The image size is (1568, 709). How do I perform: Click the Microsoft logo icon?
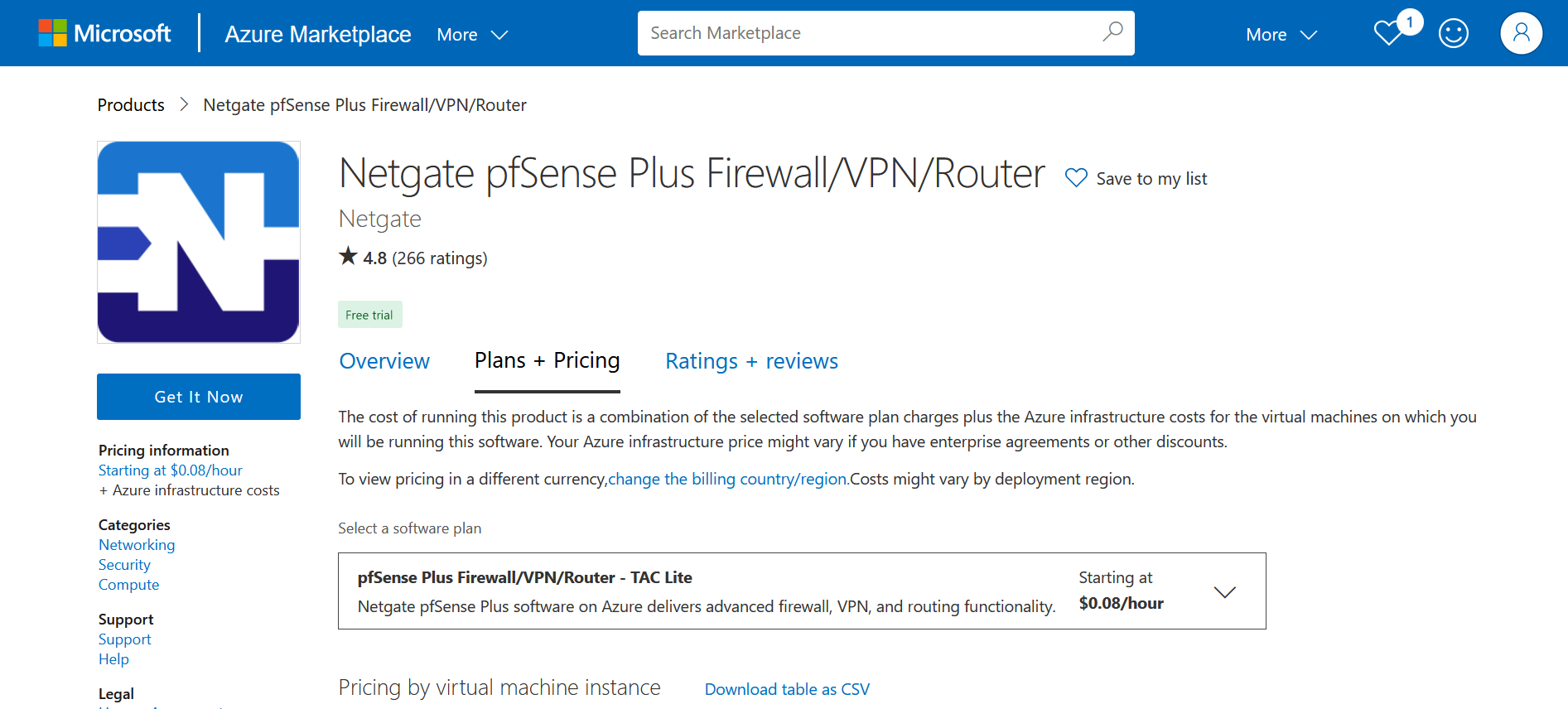click(53, 33)
